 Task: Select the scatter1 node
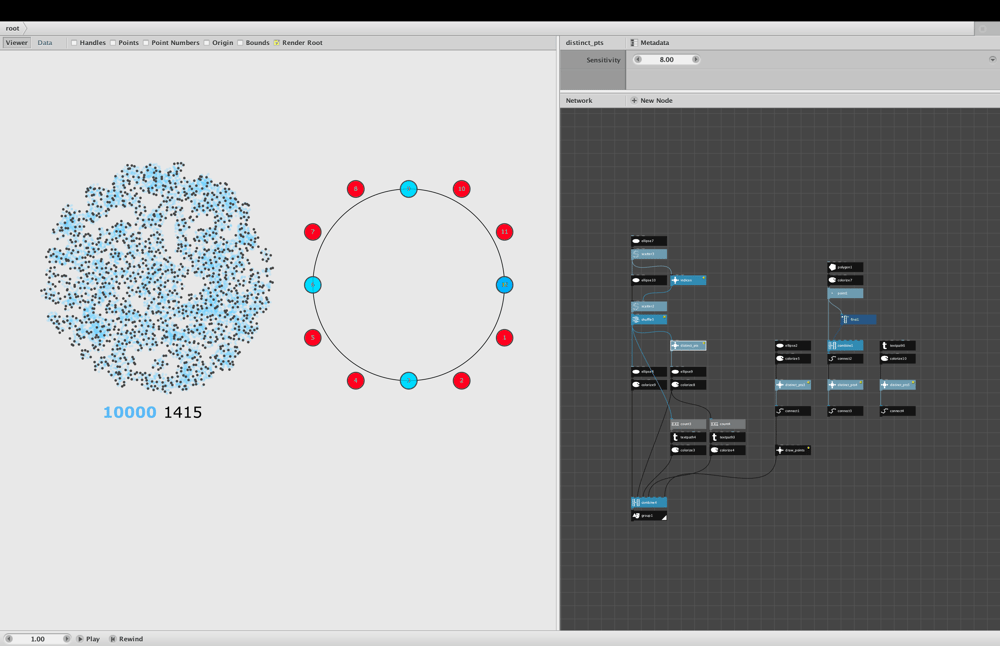click(x=649, y=254)
